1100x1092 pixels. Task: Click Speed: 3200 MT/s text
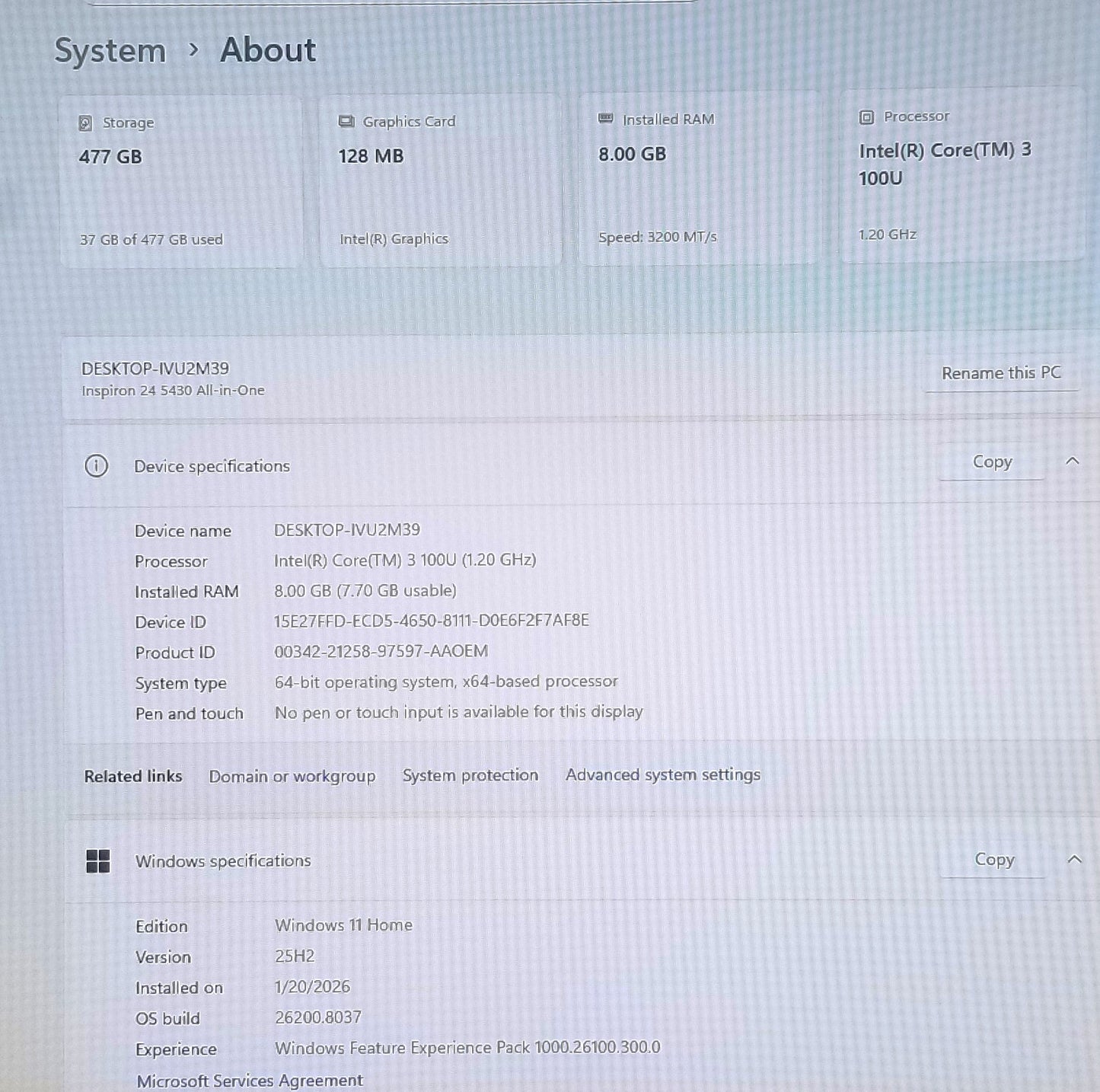pos(658,237)
